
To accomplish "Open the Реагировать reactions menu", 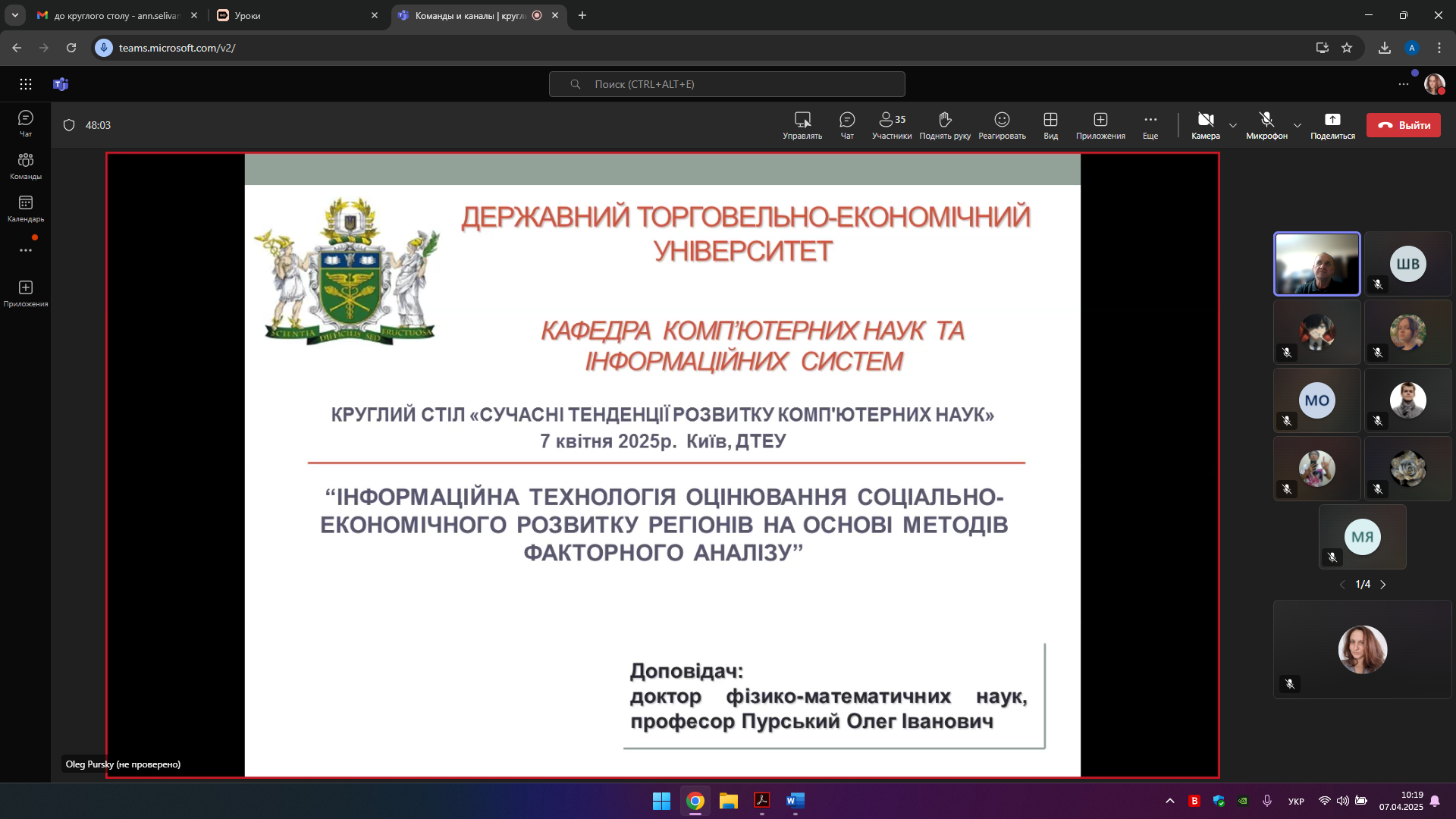I will click(x=1002, y=125).
